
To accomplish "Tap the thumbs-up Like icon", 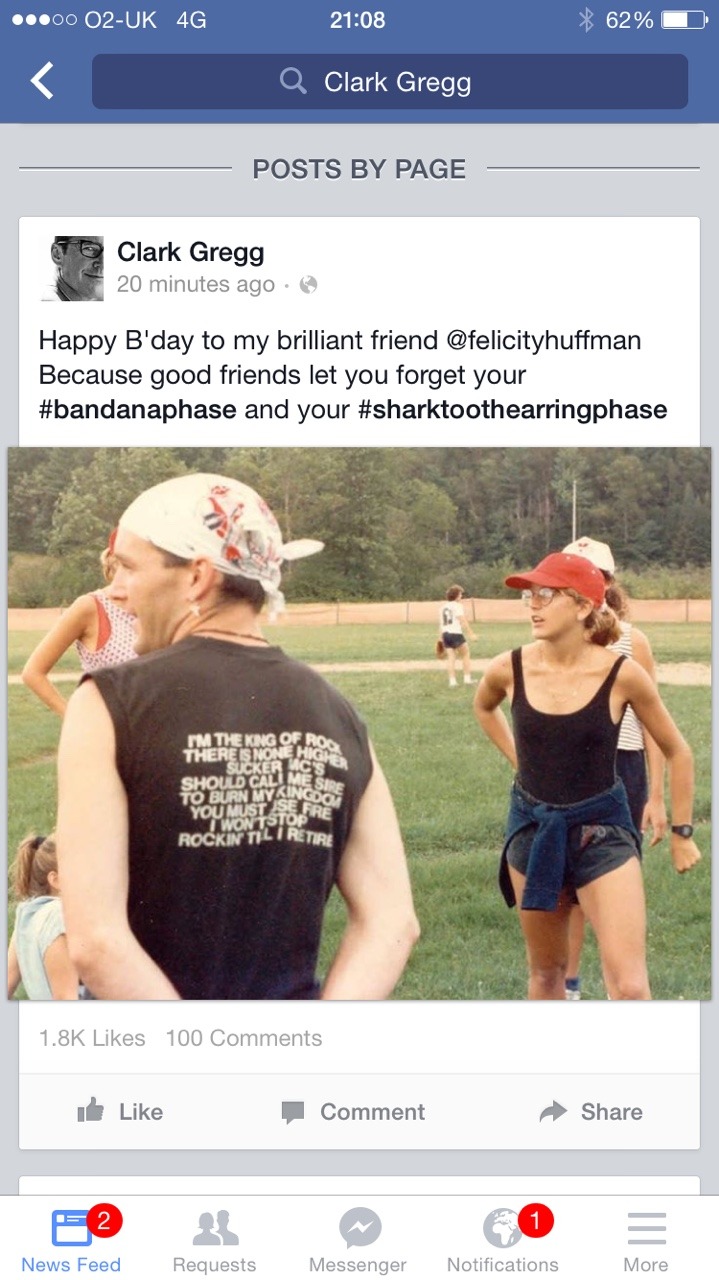I will click(x=91, y=1111).
